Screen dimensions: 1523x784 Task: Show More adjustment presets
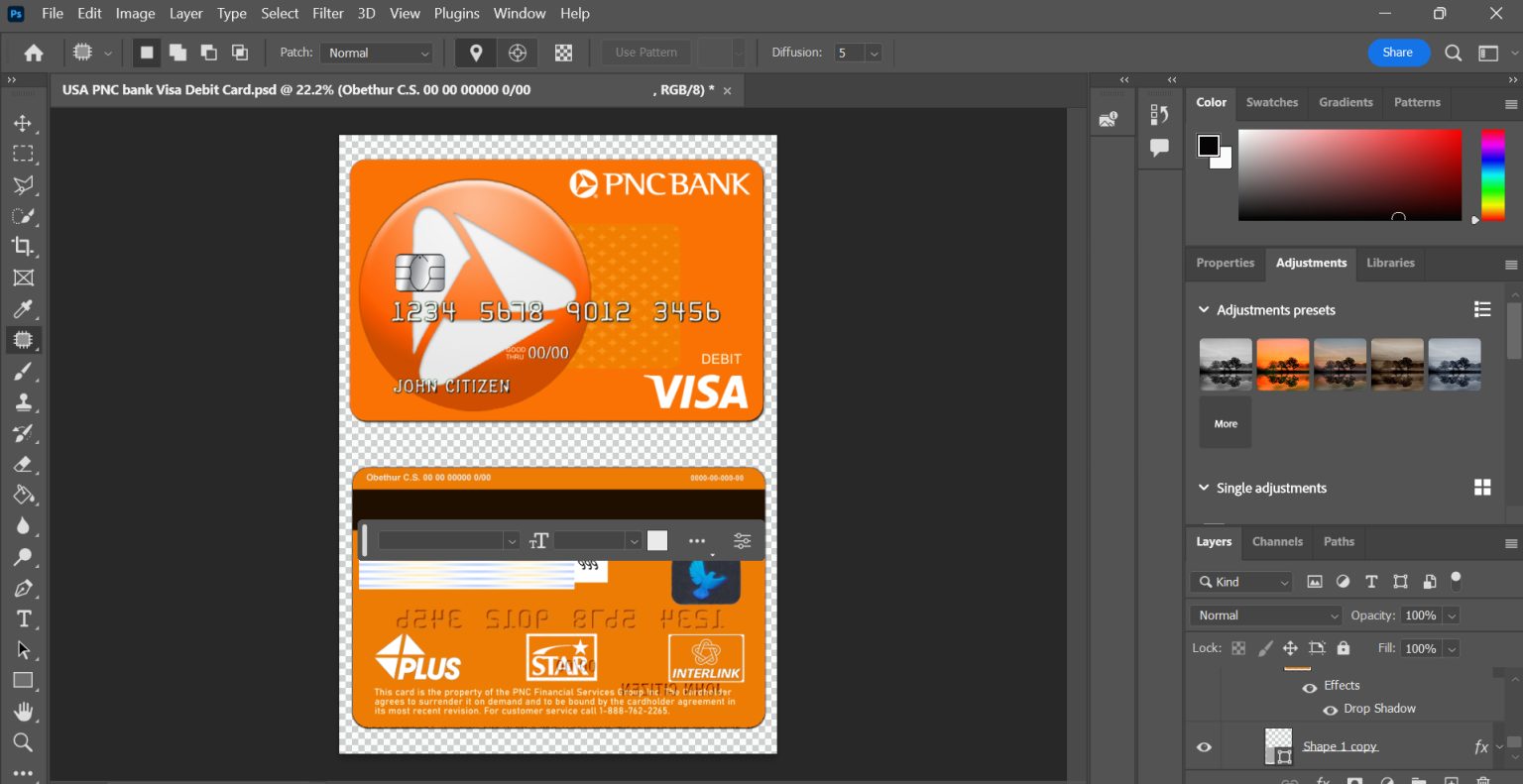[x=1226, y=423]
